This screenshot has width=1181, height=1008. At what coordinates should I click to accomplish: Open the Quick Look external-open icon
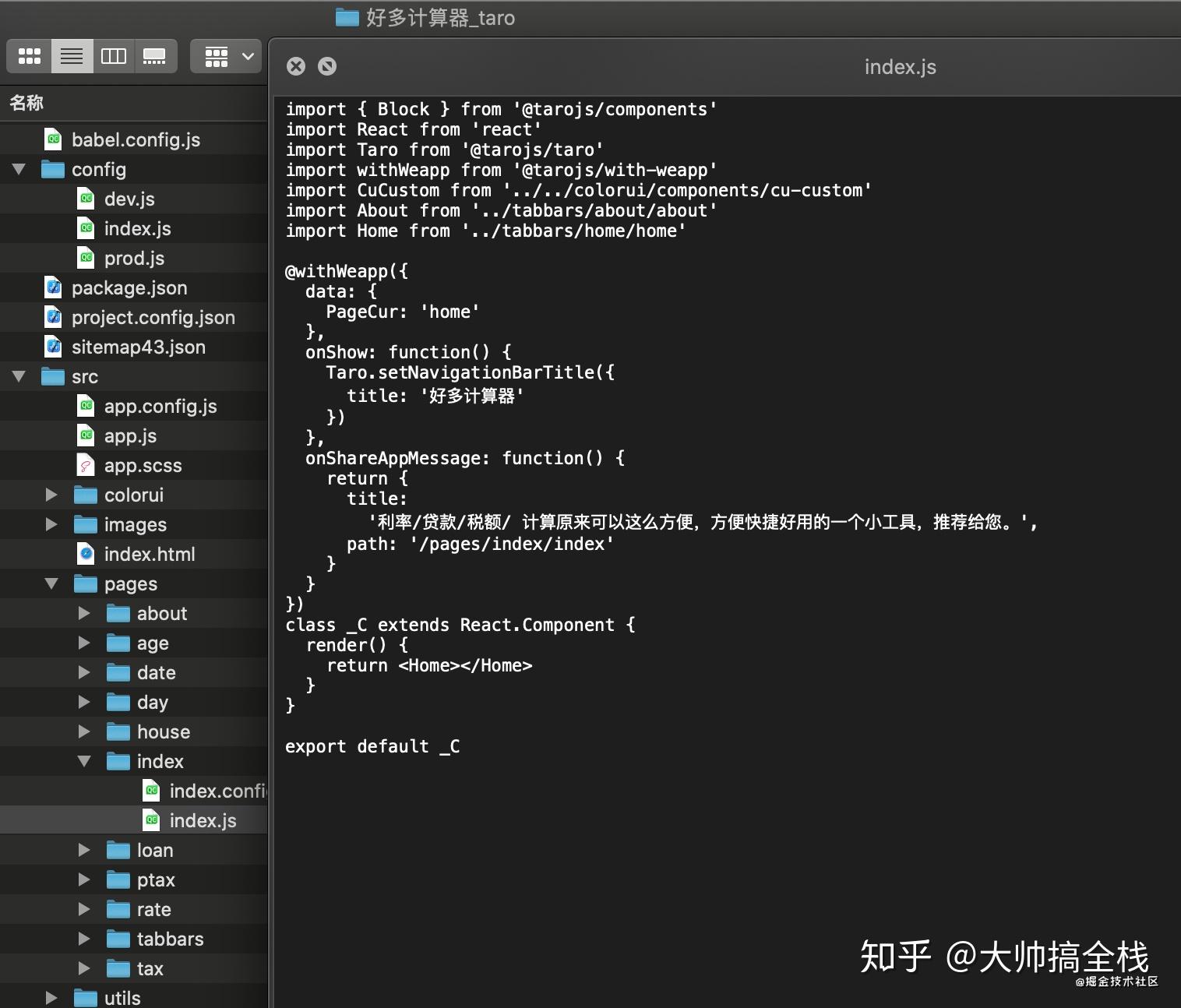[x=327, y=66]
